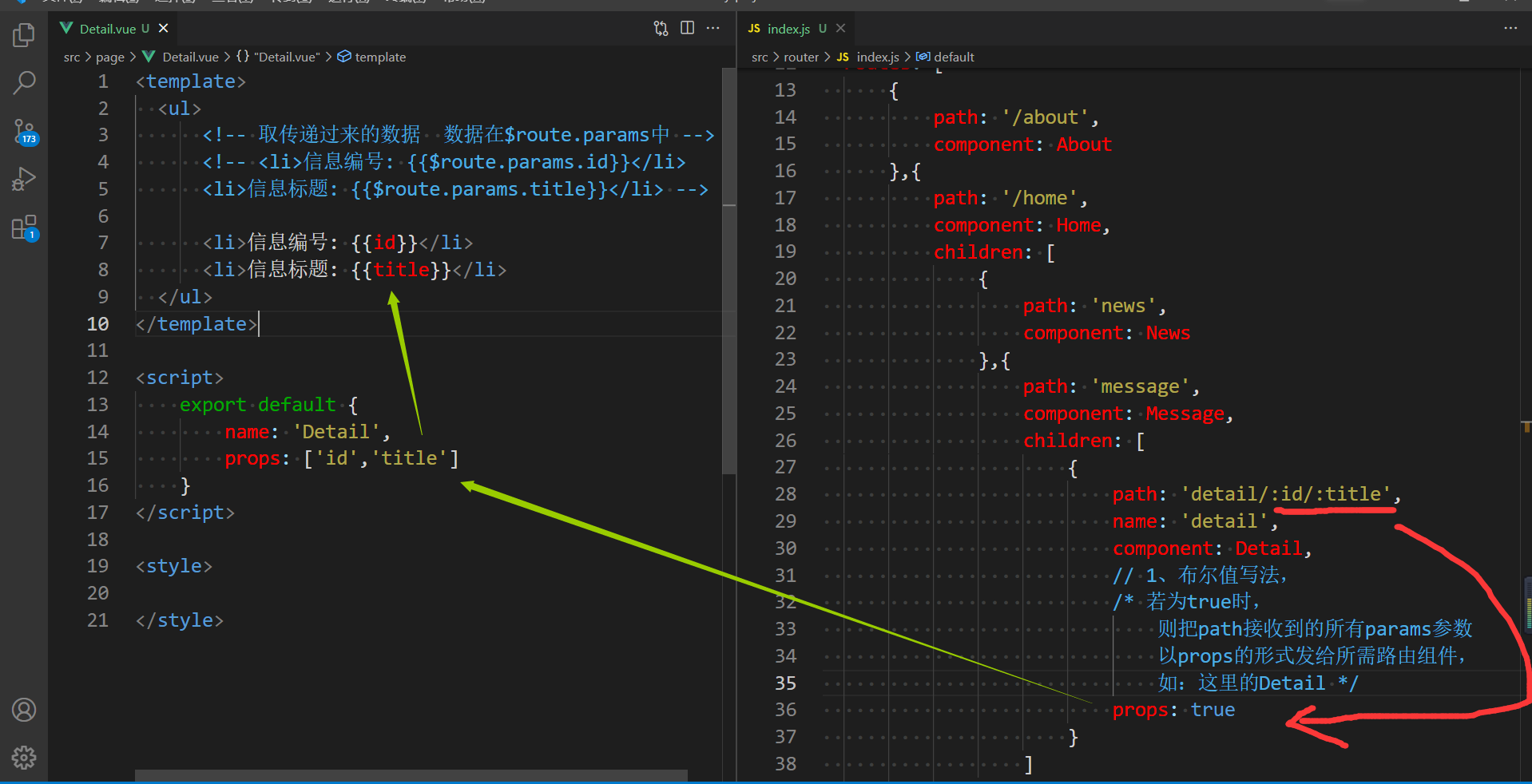
Task: Open More Actions for left editor group
Action: tap(713, 28)
